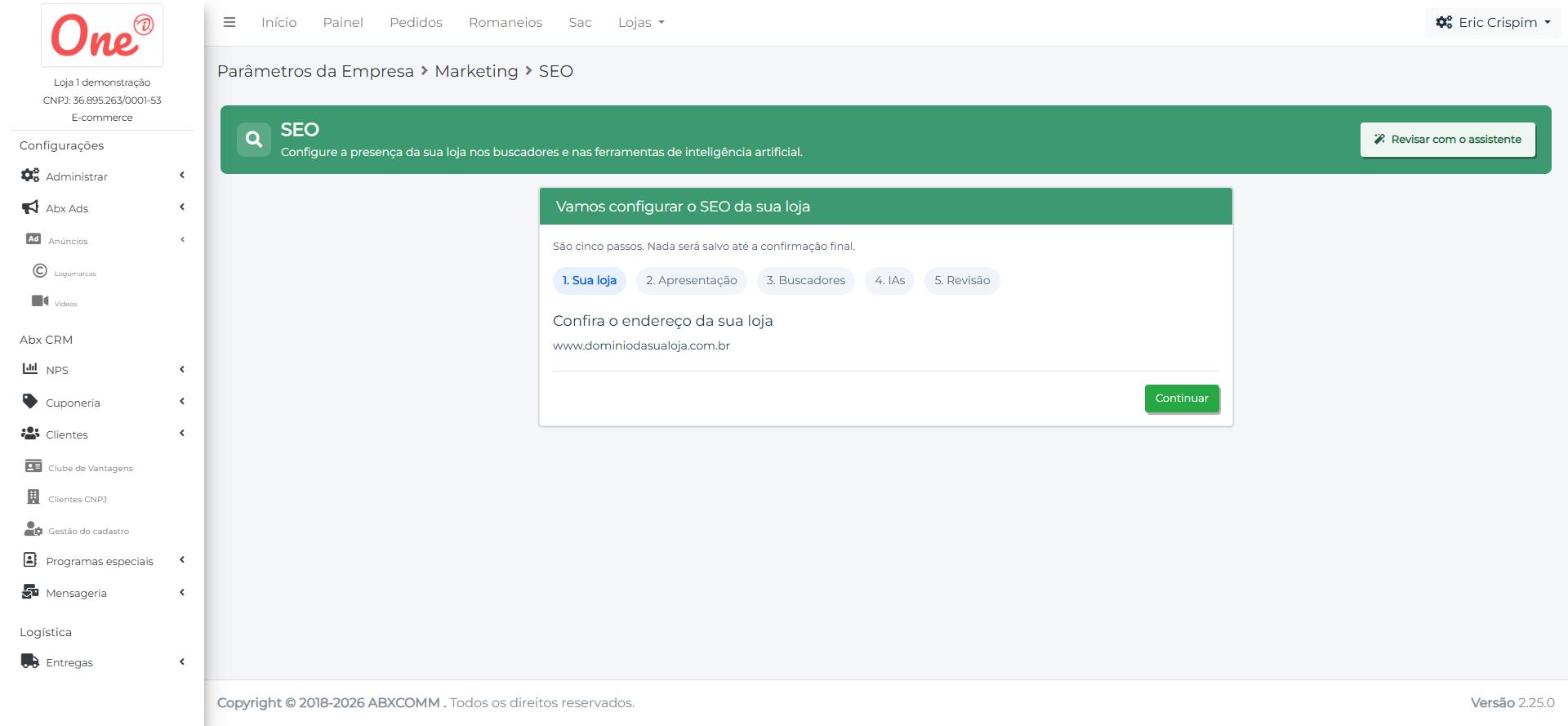Image resolution: width=1568 pixels, height=726 pixels.
Task: Open Sac in the top navigation
Action: tap(580, 22)
